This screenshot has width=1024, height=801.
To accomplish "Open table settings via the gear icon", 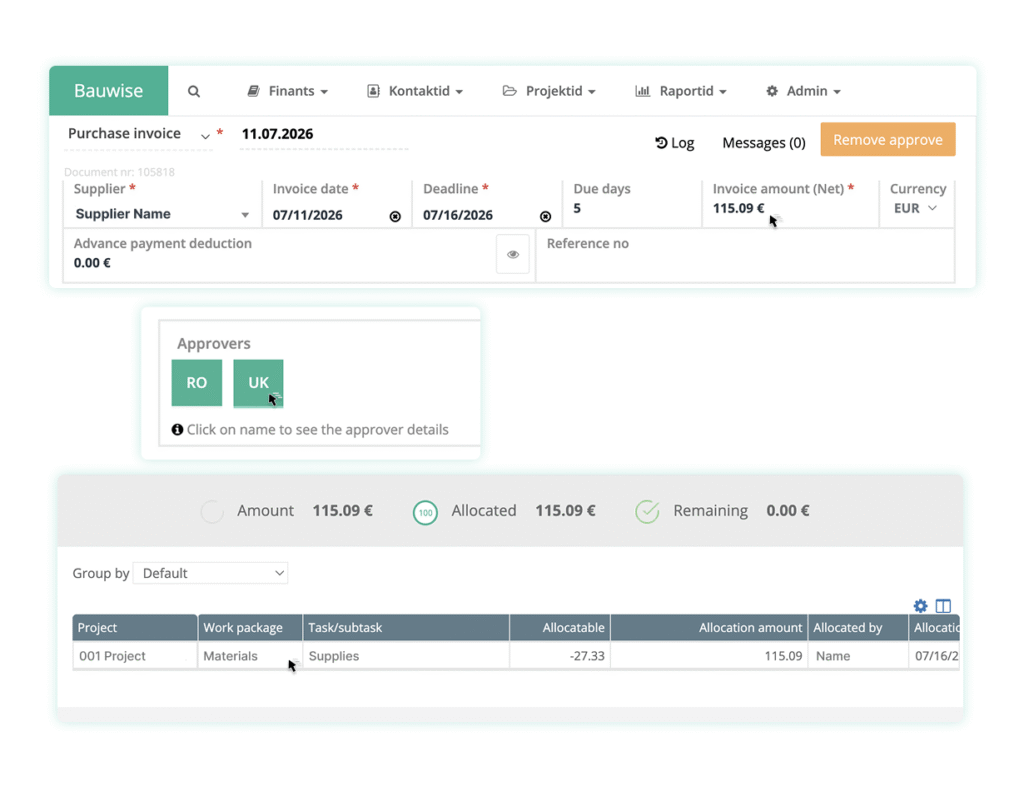I will 920,605.
